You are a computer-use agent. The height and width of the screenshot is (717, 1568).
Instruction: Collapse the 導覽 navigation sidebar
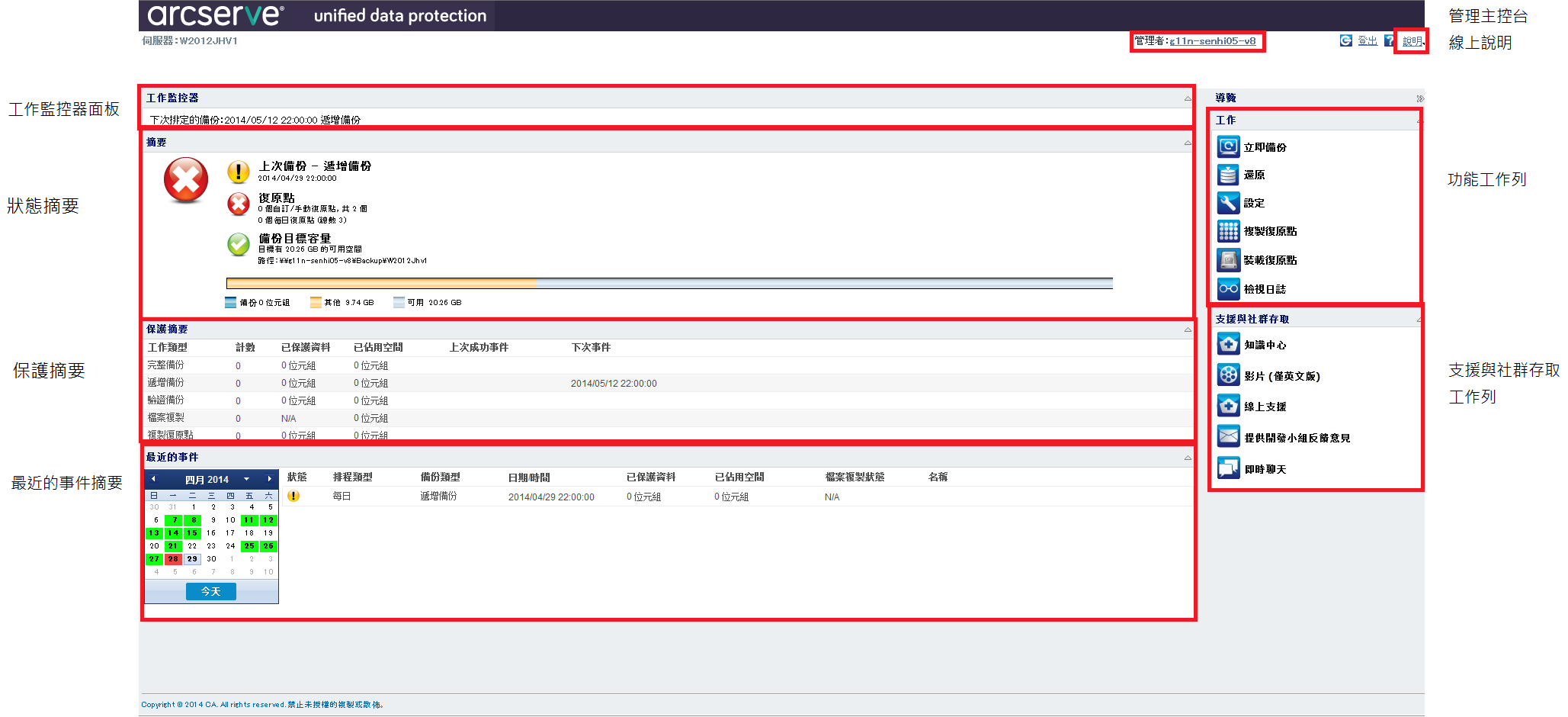pyautogui.click(x=1419, y=98)
